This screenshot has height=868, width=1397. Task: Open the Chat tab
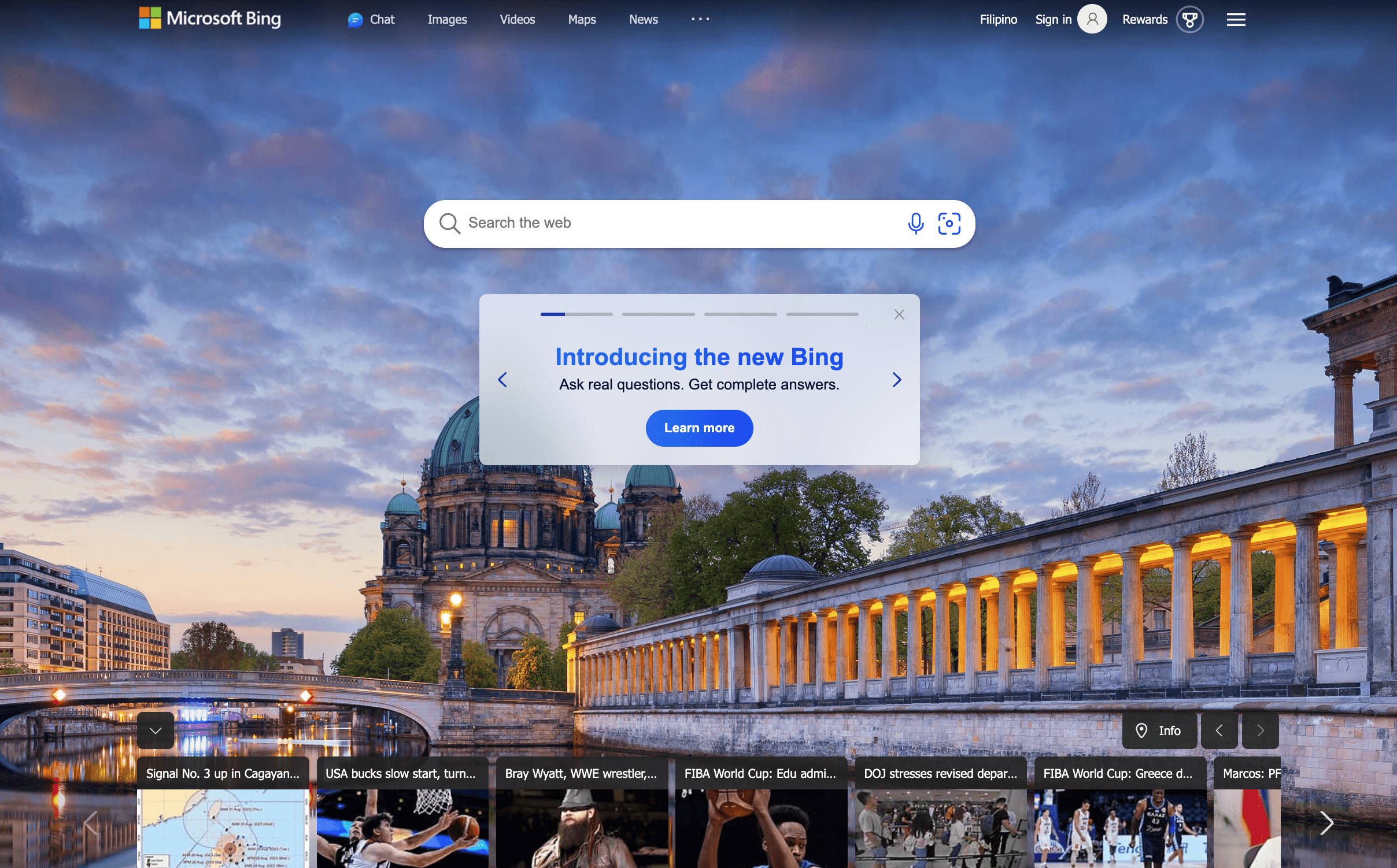371,20
